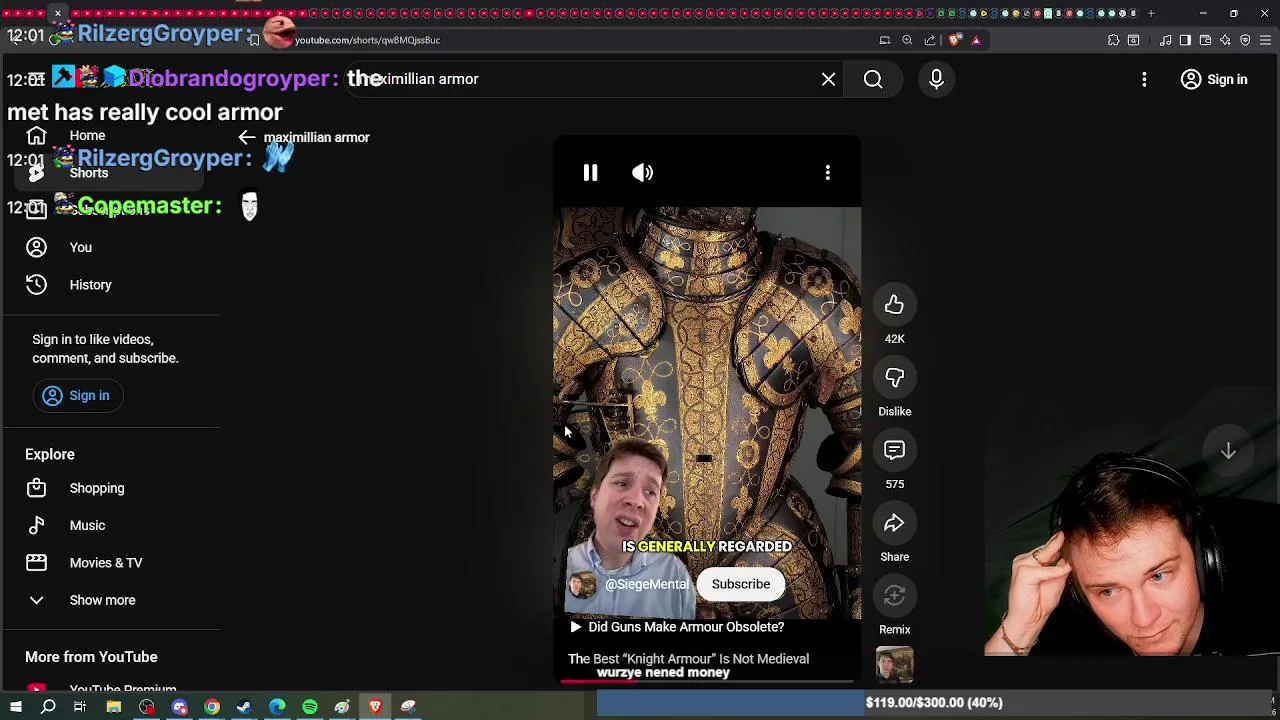
Task: Toggle the Brave sidebar panel icon
Action: pos(1185,40)
